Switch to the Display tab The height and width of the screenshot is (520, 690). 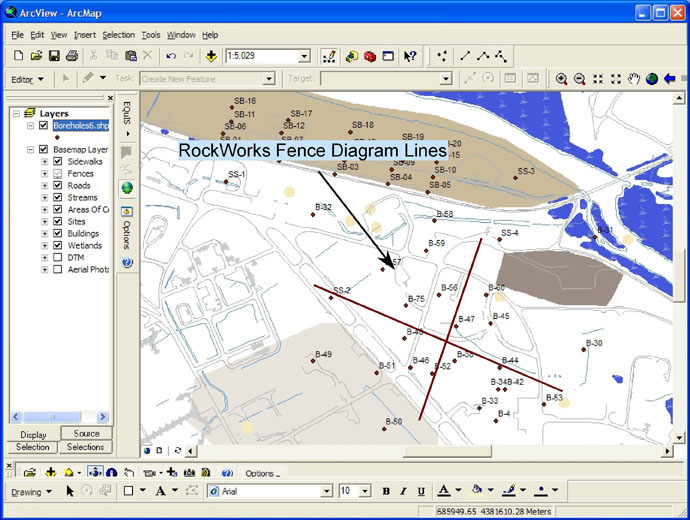coord(33,434)
